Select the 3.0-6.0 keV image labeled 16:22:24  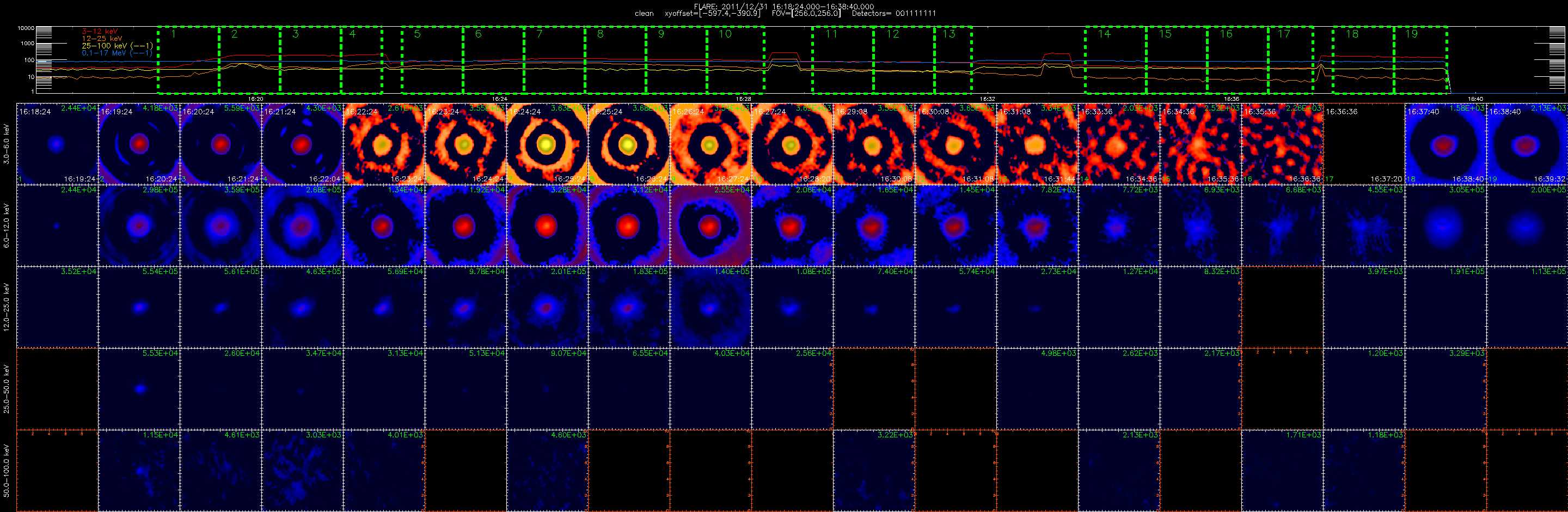(384, 144)
